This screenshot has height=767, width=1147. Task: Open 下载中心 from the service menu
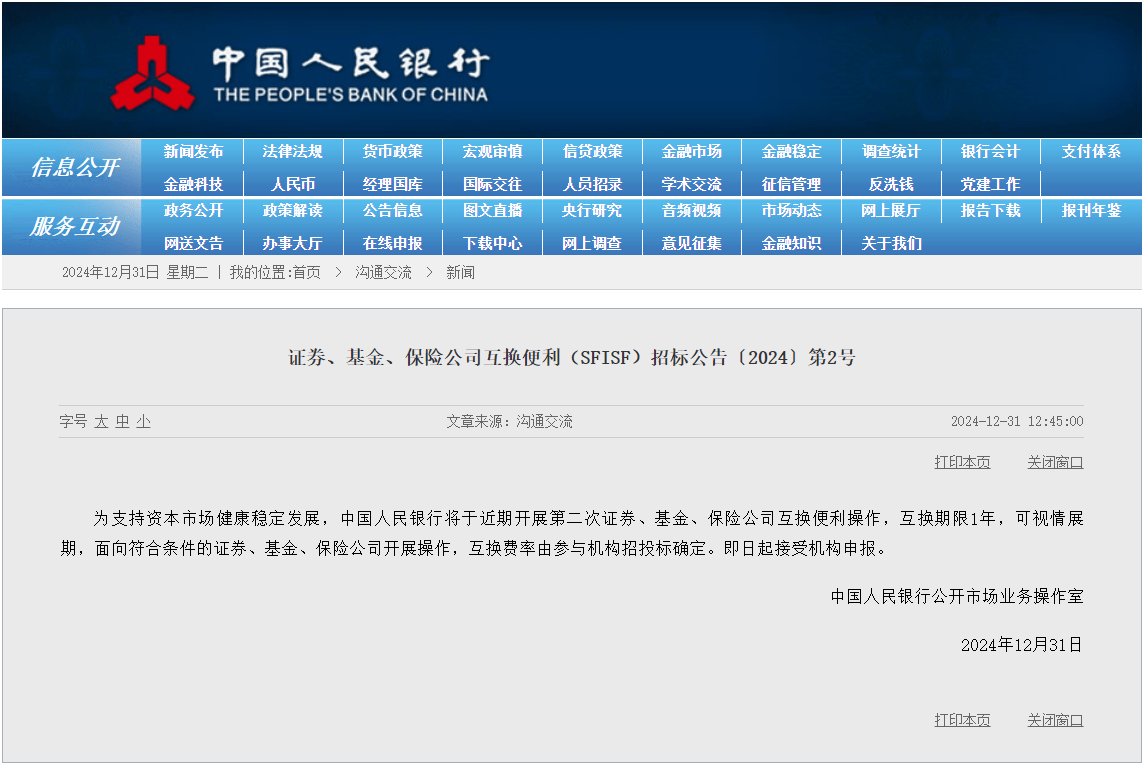click(492, 244)
